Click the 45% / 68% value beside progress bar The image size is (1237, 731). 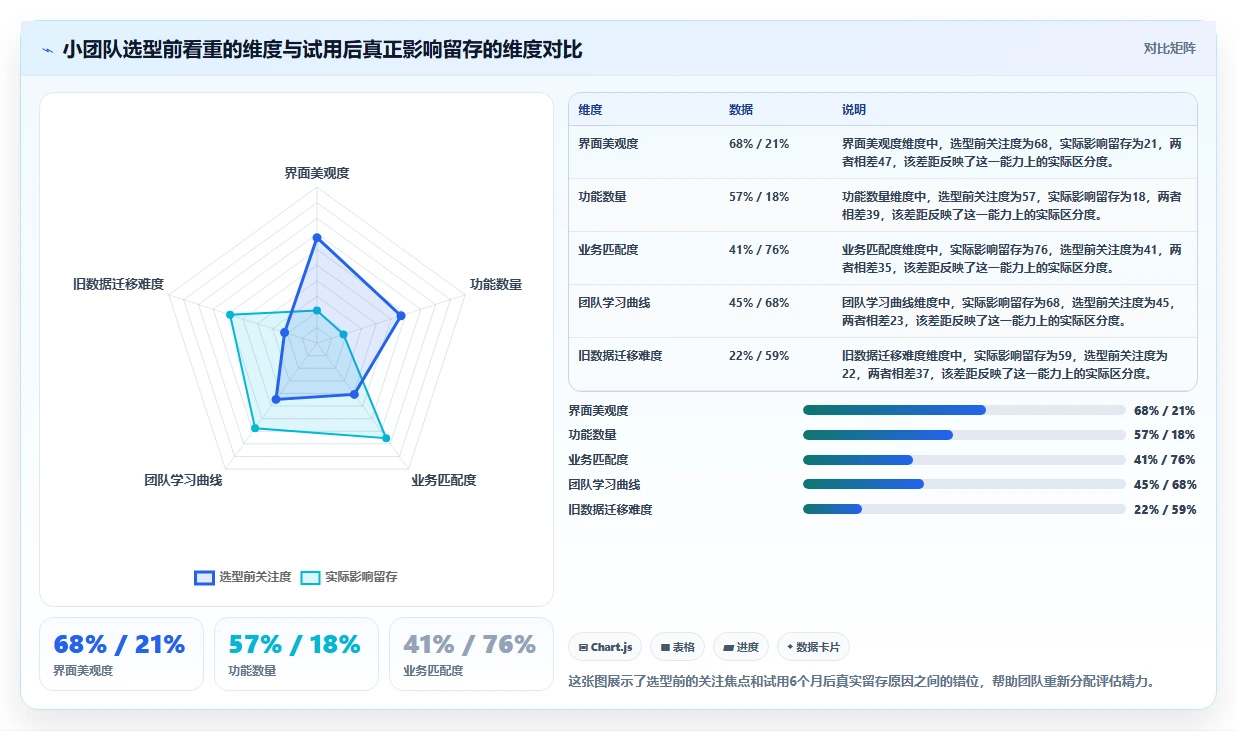[x=1165, y=484]
